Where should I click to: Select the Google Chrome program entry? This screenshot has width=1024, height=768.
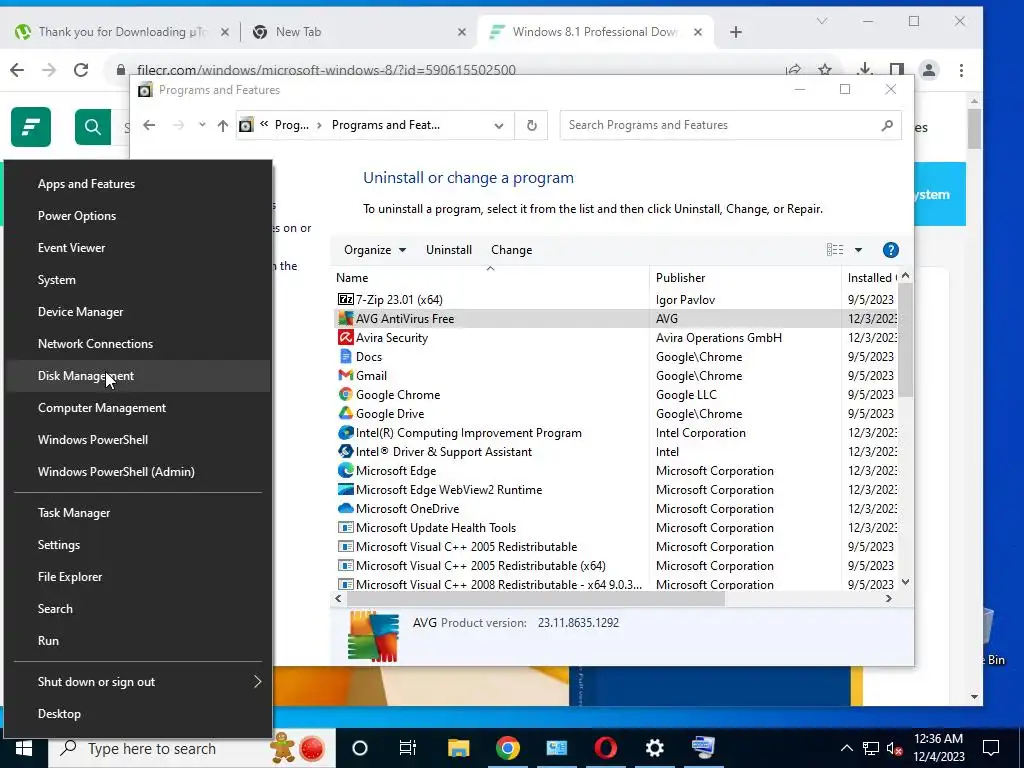click(615, 394)
